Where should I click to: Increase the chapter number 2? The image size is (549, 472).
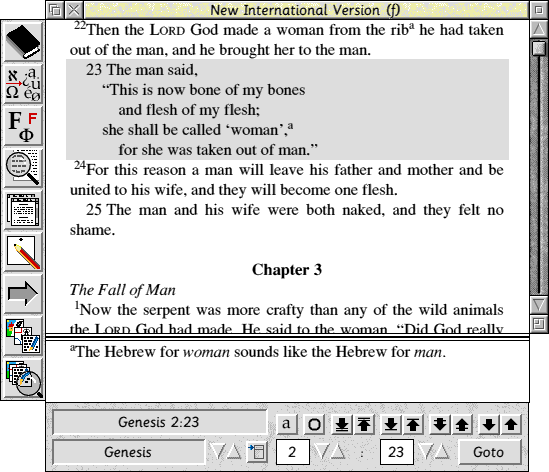pos(338,452)
